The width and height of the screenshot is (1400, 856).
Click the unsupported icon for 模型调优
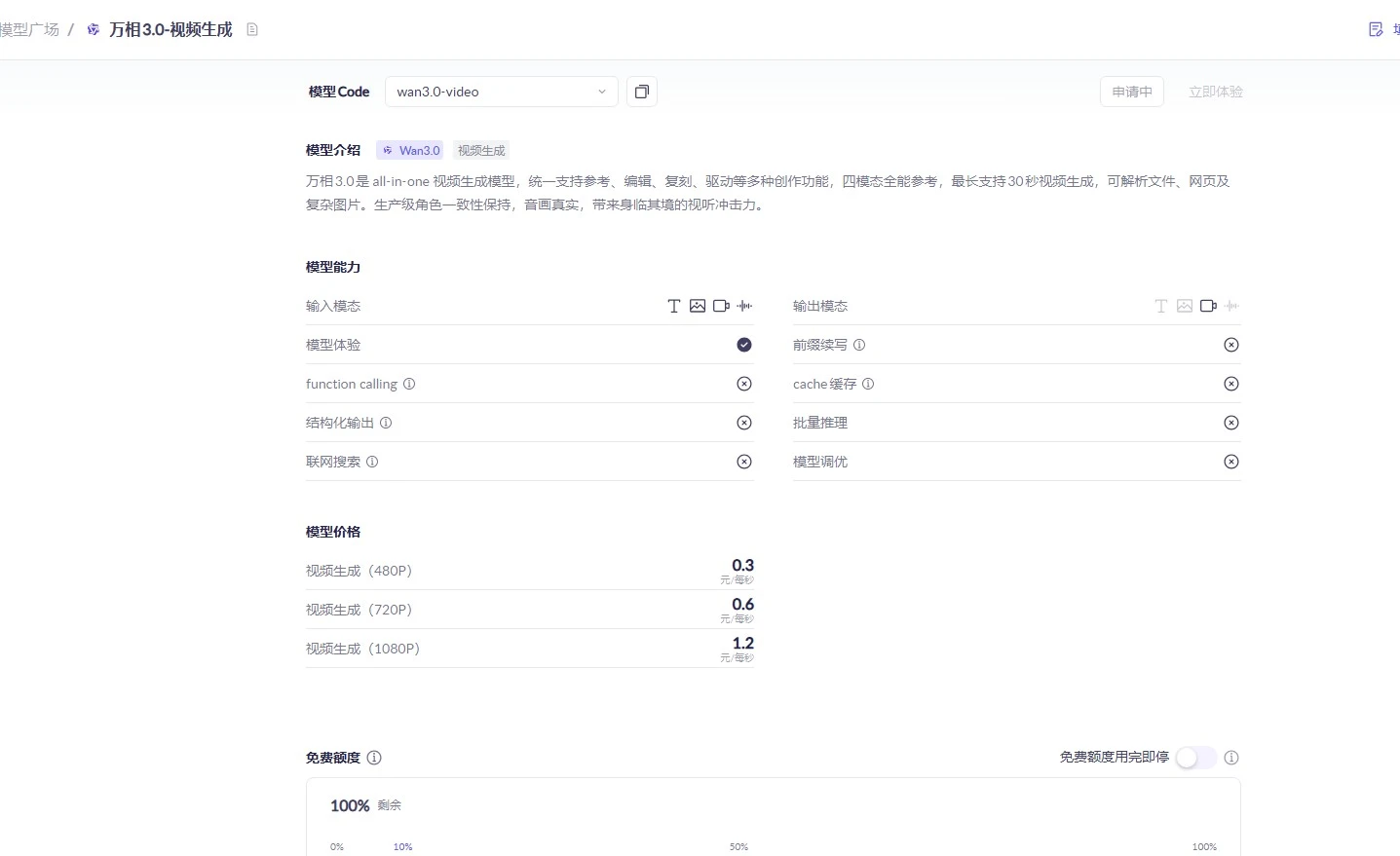1231,462
